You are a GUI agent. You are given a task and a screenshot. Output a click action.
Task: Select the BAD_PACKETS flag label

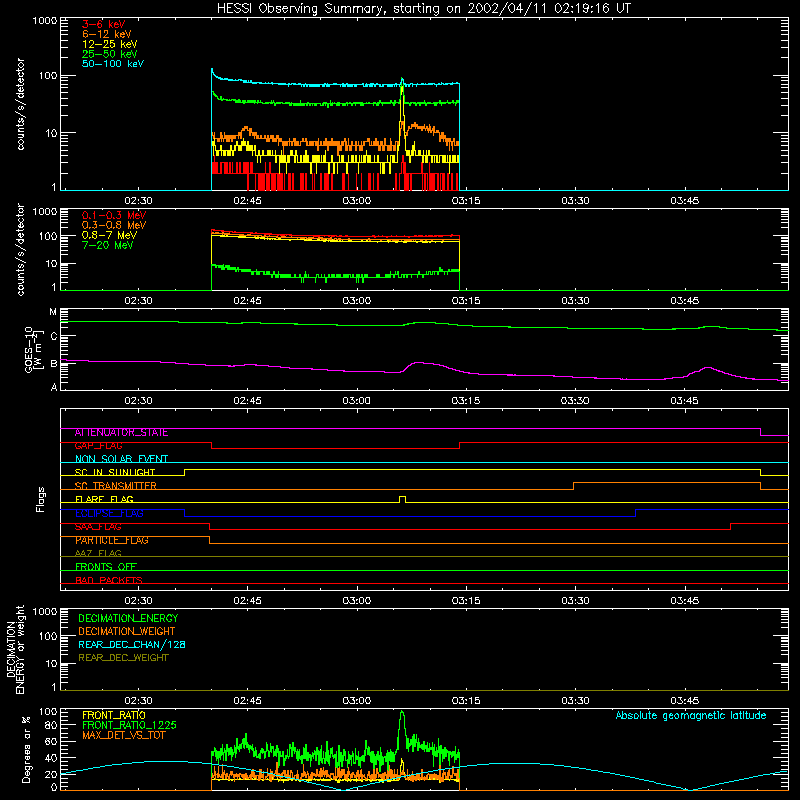pyautogui.click(x=109, y=580)
